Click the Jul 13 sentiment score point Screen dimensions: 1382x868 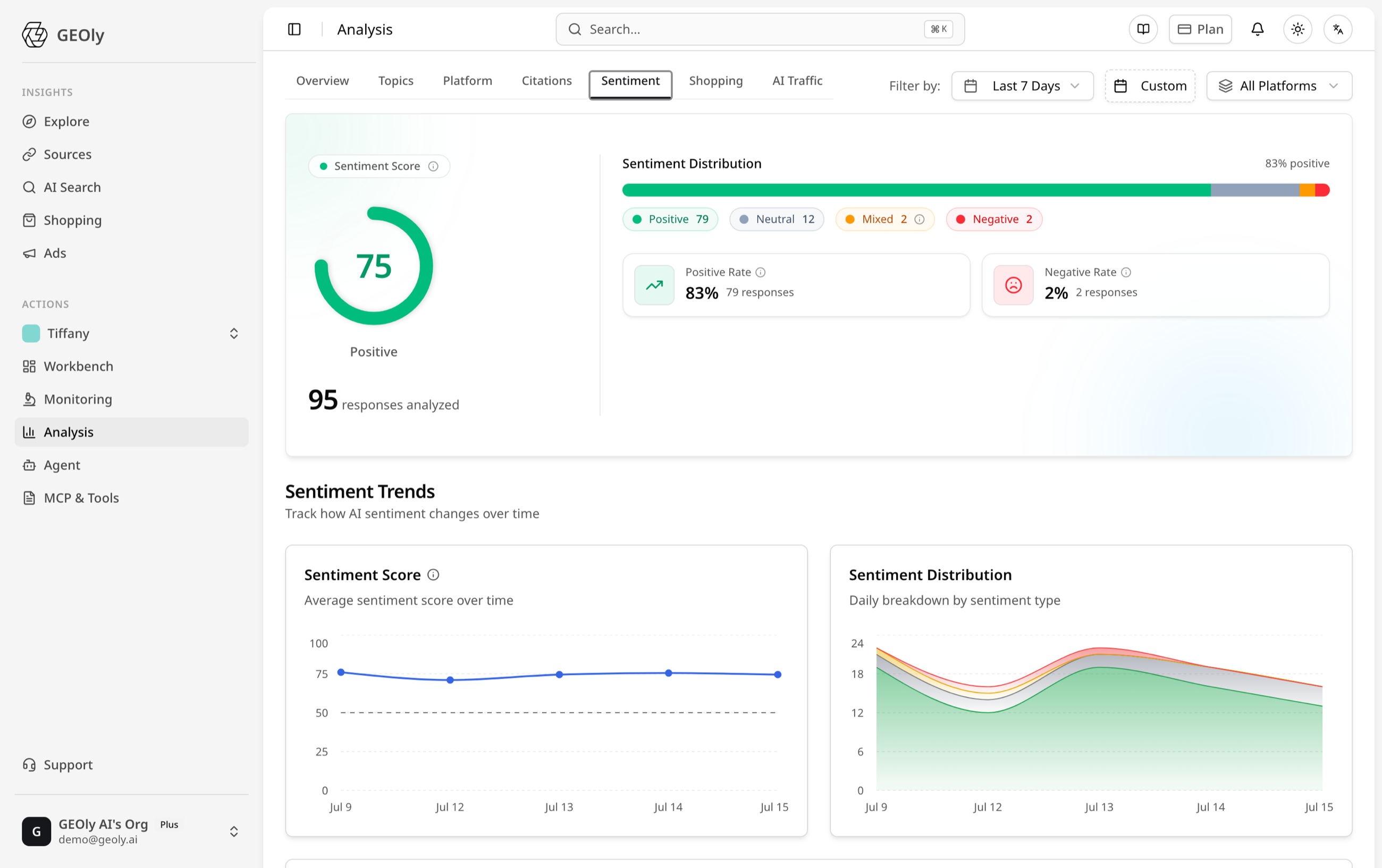coord(559,675)
